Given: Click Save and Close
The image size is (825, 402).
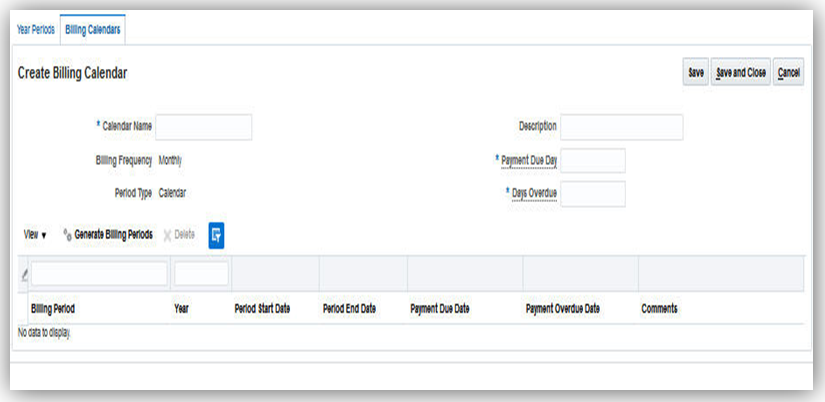Looking at the screenshot, I should [x=741, y=73].
